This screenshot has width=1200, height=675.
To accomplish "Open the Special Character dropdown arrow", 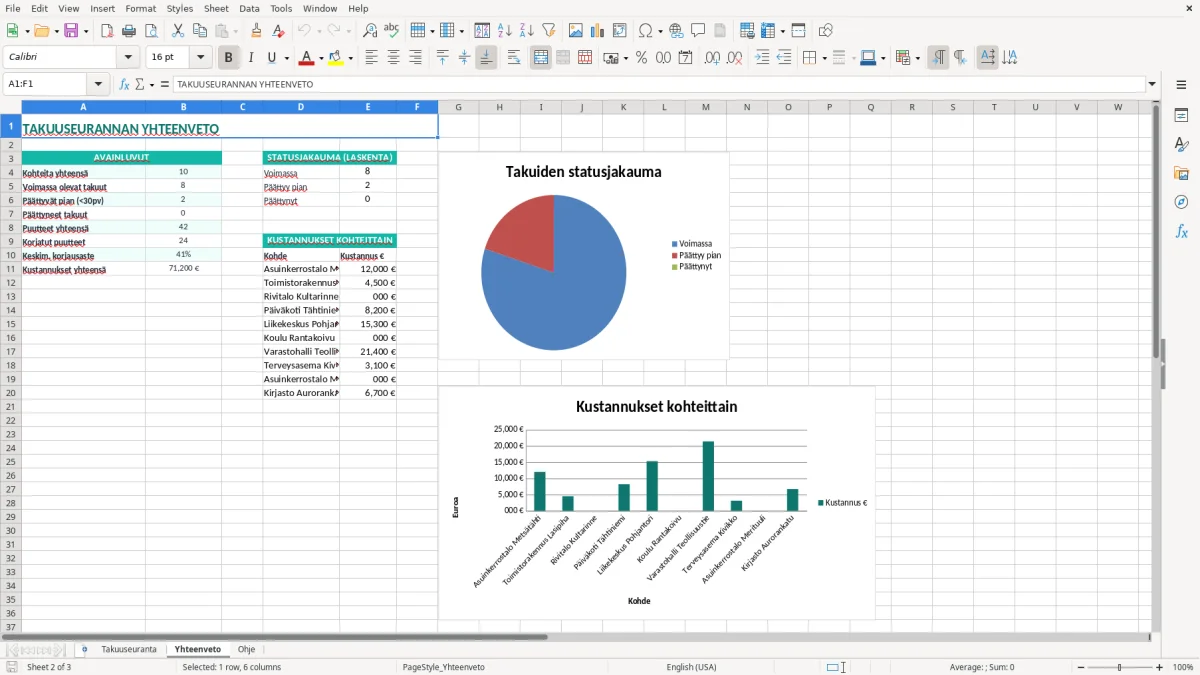I will 658,31.
